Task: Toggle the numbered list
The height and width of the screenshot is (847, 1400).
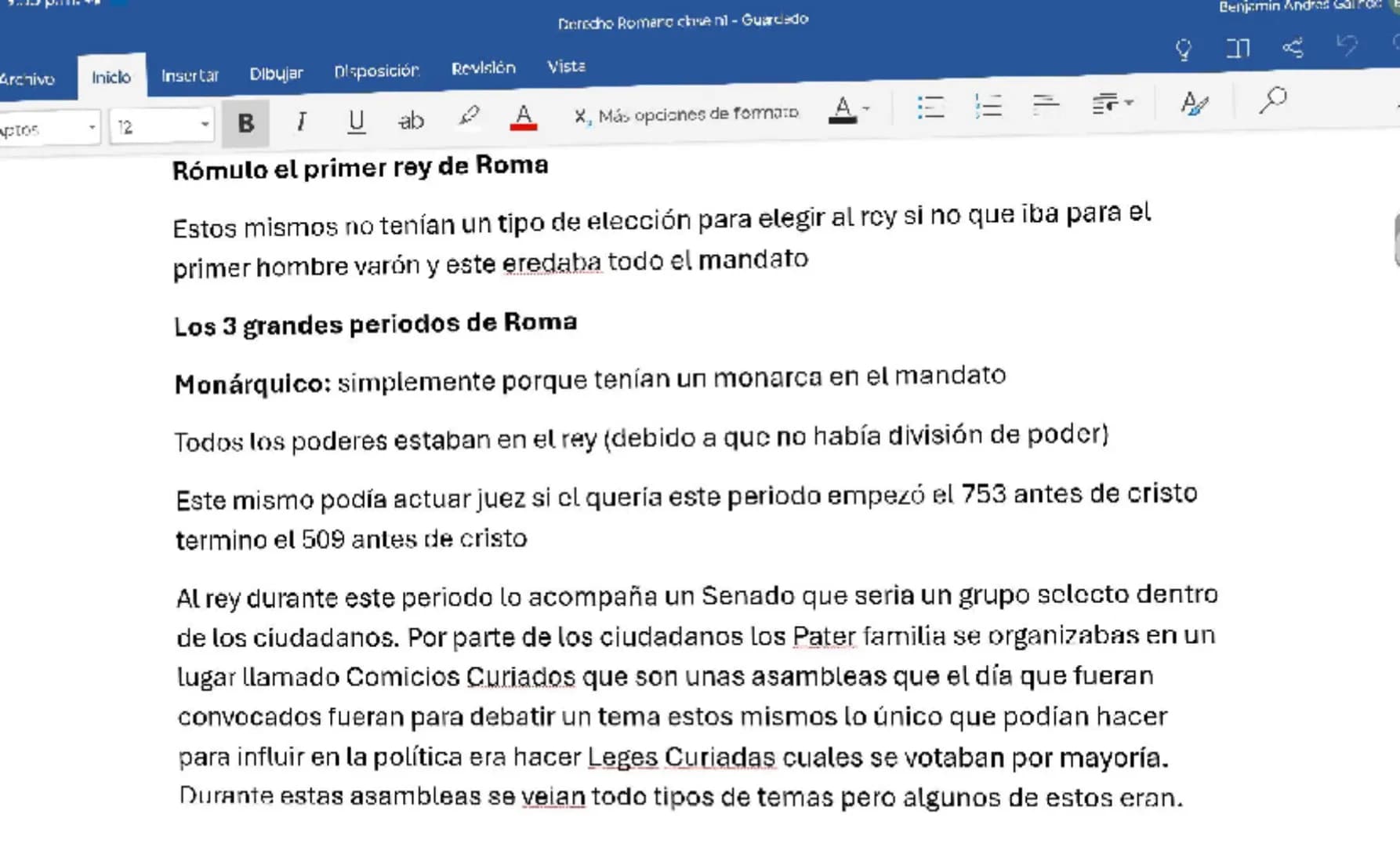Action: point(988,104)
